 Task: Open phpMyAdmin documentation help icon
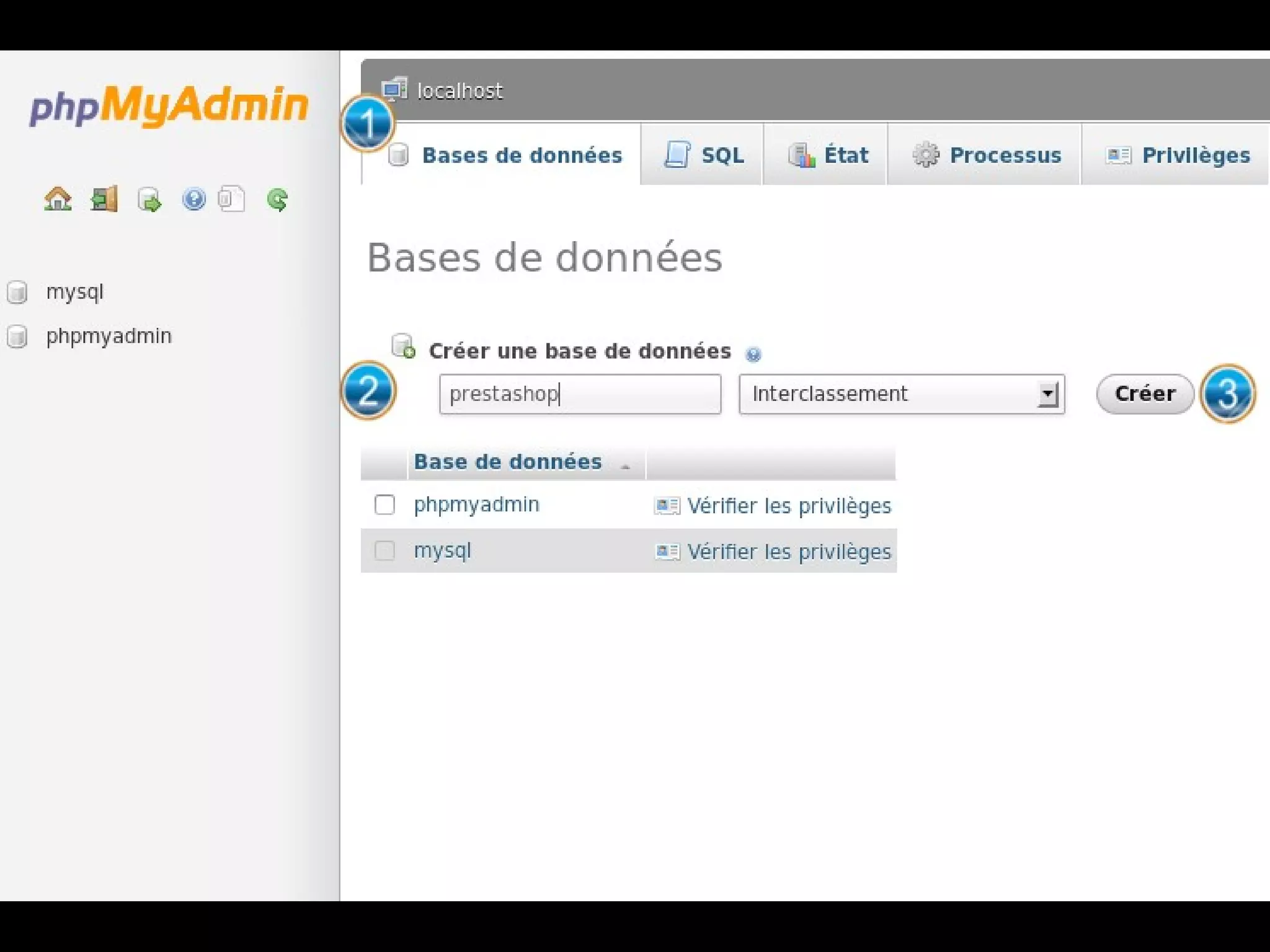coord(193,199)
